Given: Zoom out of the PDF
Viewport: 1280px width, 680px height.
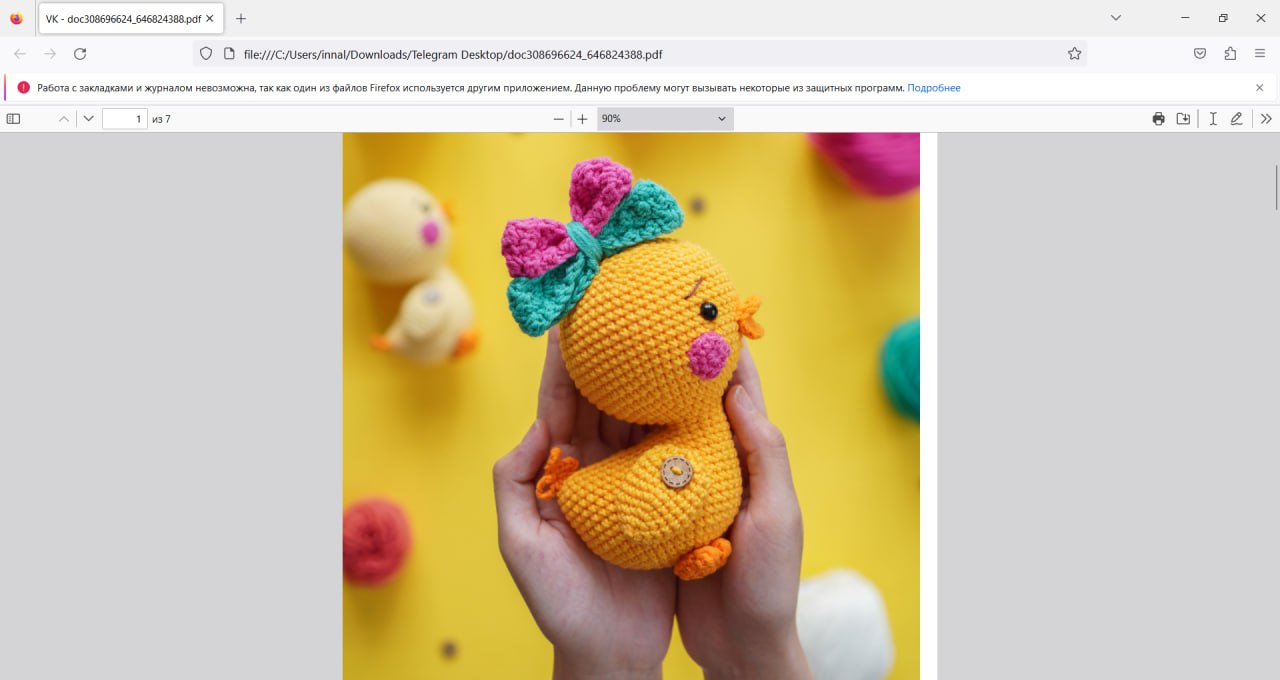Looking at the screenshot, I should 559,119.
